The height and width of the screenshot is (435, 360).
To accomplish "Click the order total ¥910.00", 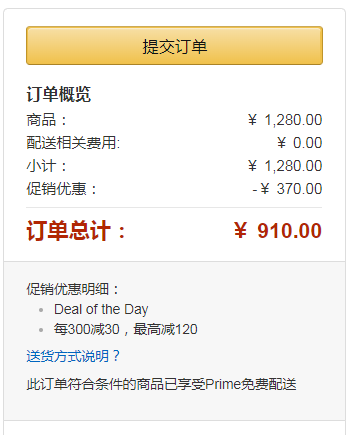I will [x=278, y=231].
